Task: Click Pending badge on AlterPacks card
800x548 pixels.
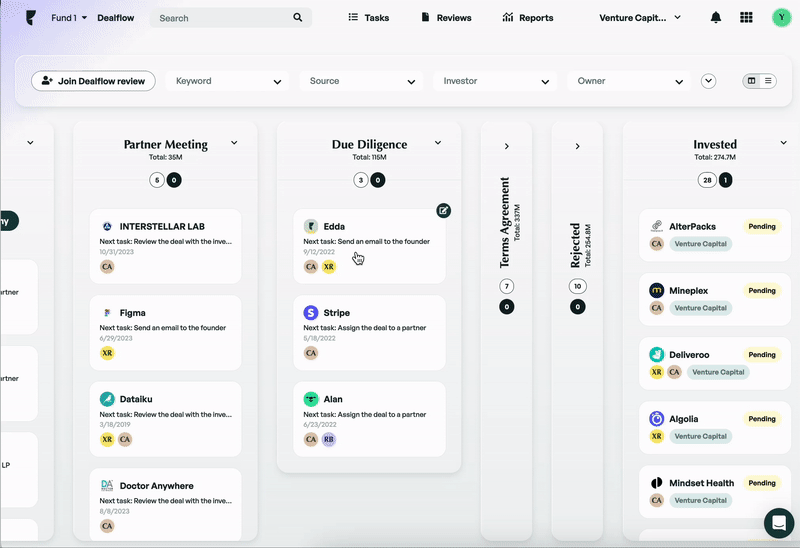Action: coord(761,227)
